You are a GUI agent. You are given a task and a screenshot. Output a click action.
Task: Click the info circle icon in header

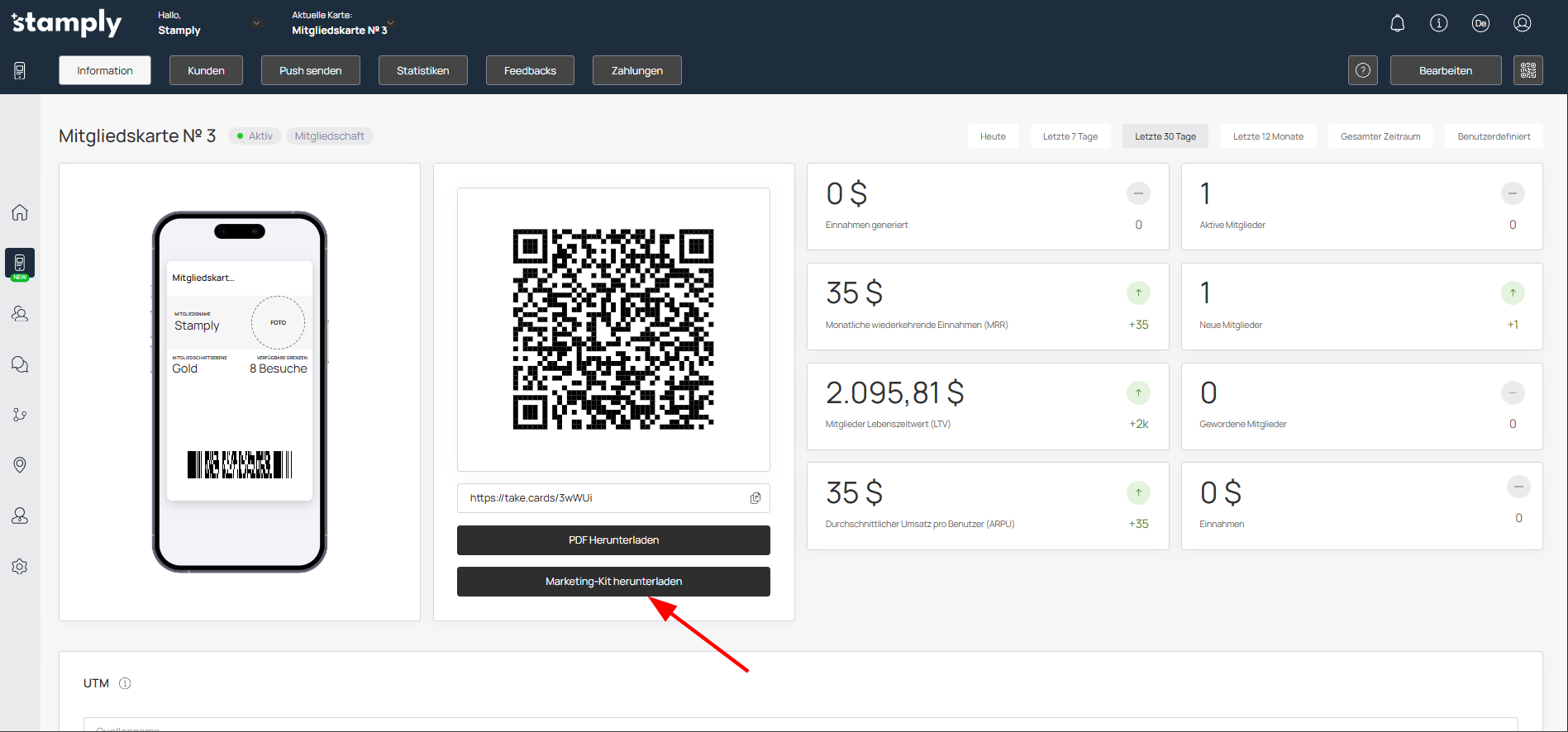[x=1438, y=23]
